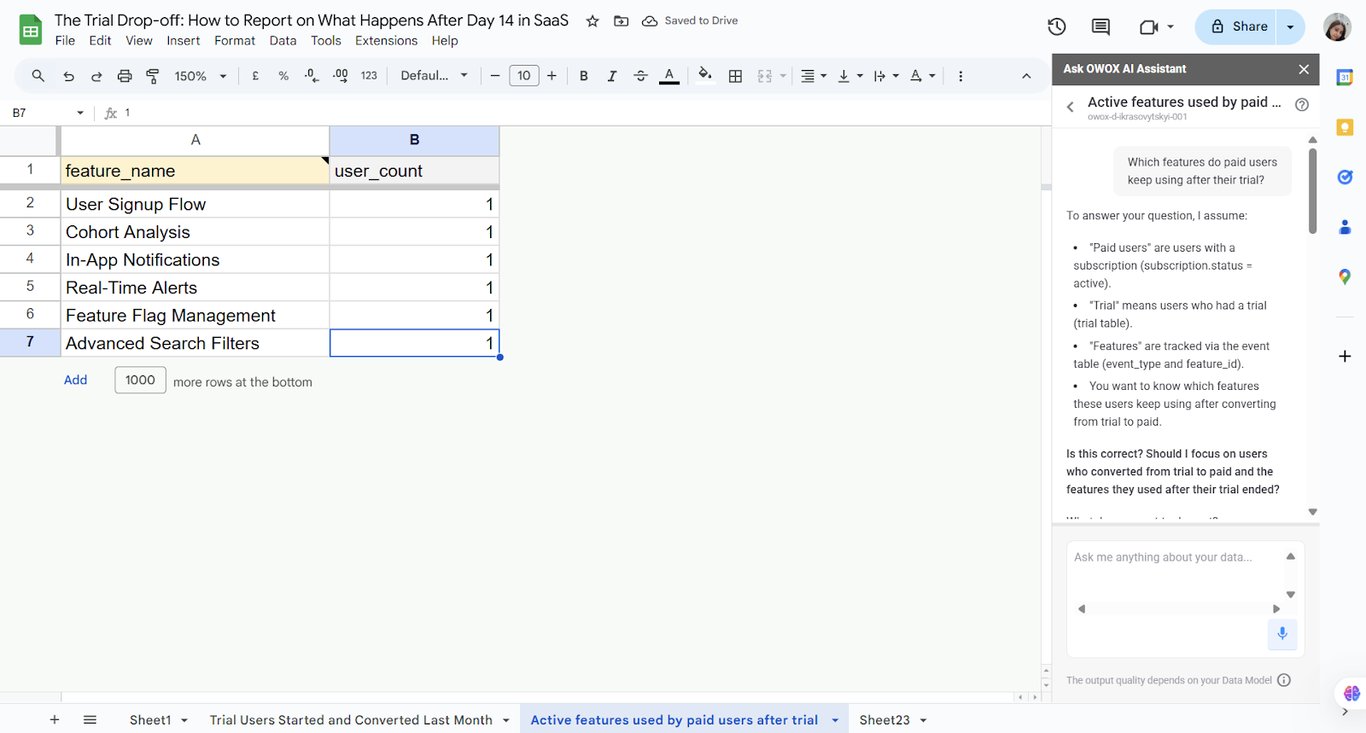Click the Share button
Viewport: 1366px width, 733px height.
coord(1238,27)
